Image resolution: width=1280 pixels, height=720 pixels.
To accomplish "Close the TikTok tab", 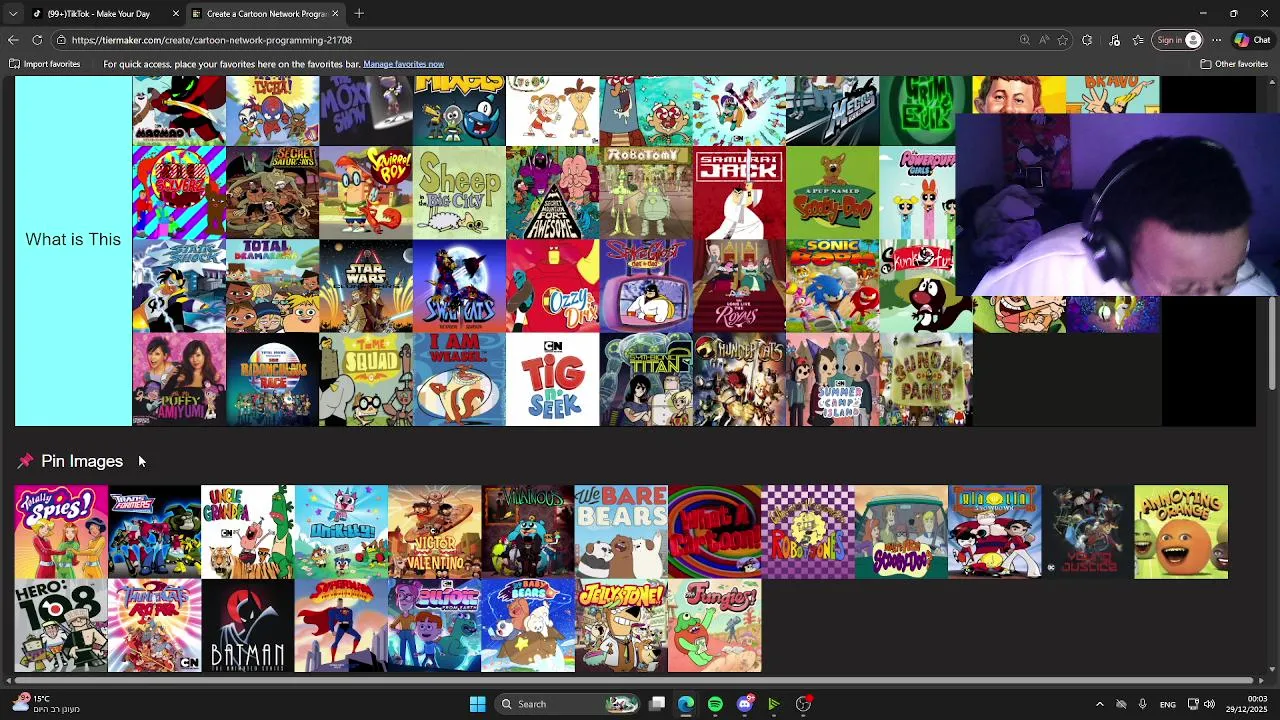I will pyautogui.click(x=176, y=14).
